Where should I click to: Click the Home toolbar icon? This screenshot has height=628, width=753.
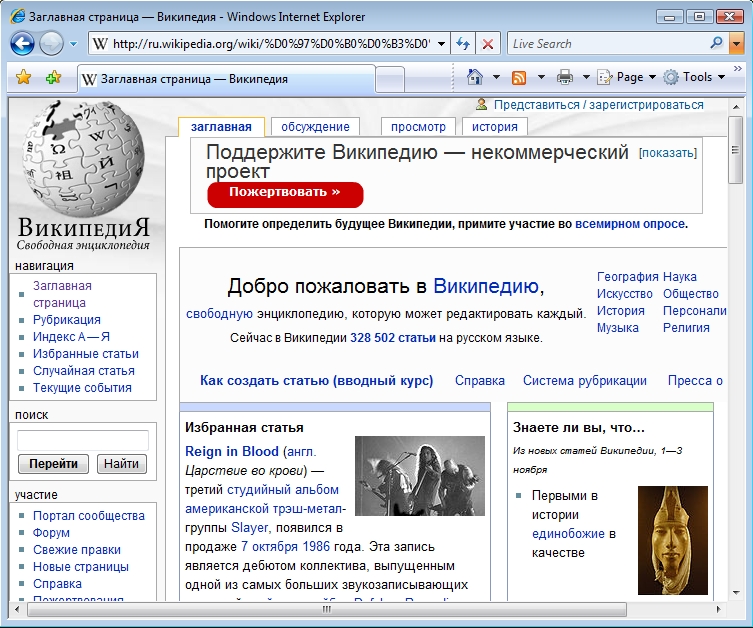click(x=474, y=77)
